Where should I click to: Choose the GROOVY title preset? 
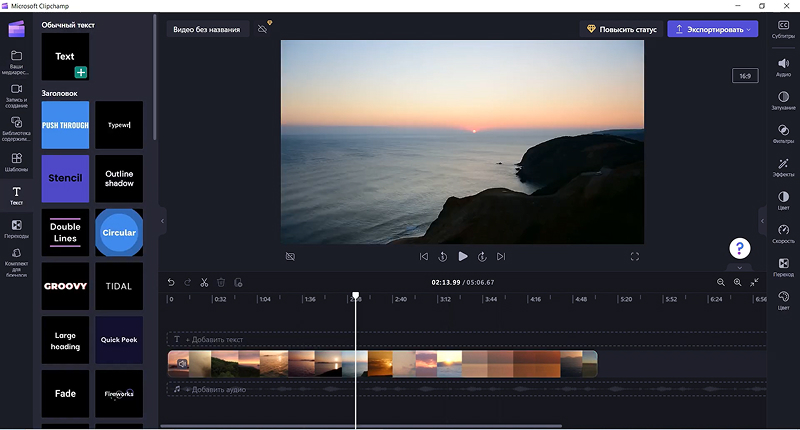[65, 286]
